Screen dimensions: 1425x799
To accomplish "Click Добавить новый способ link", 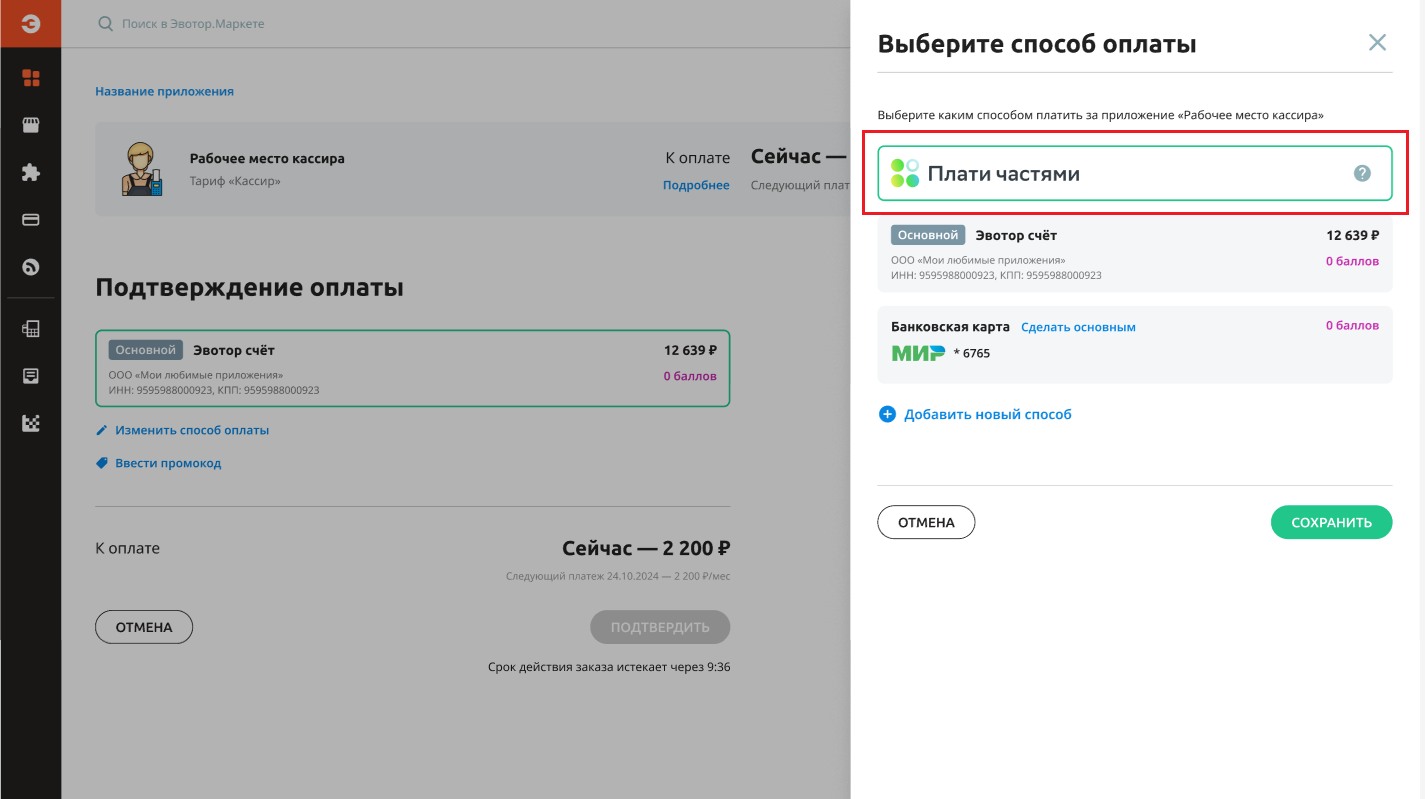I will coord(988,414).
